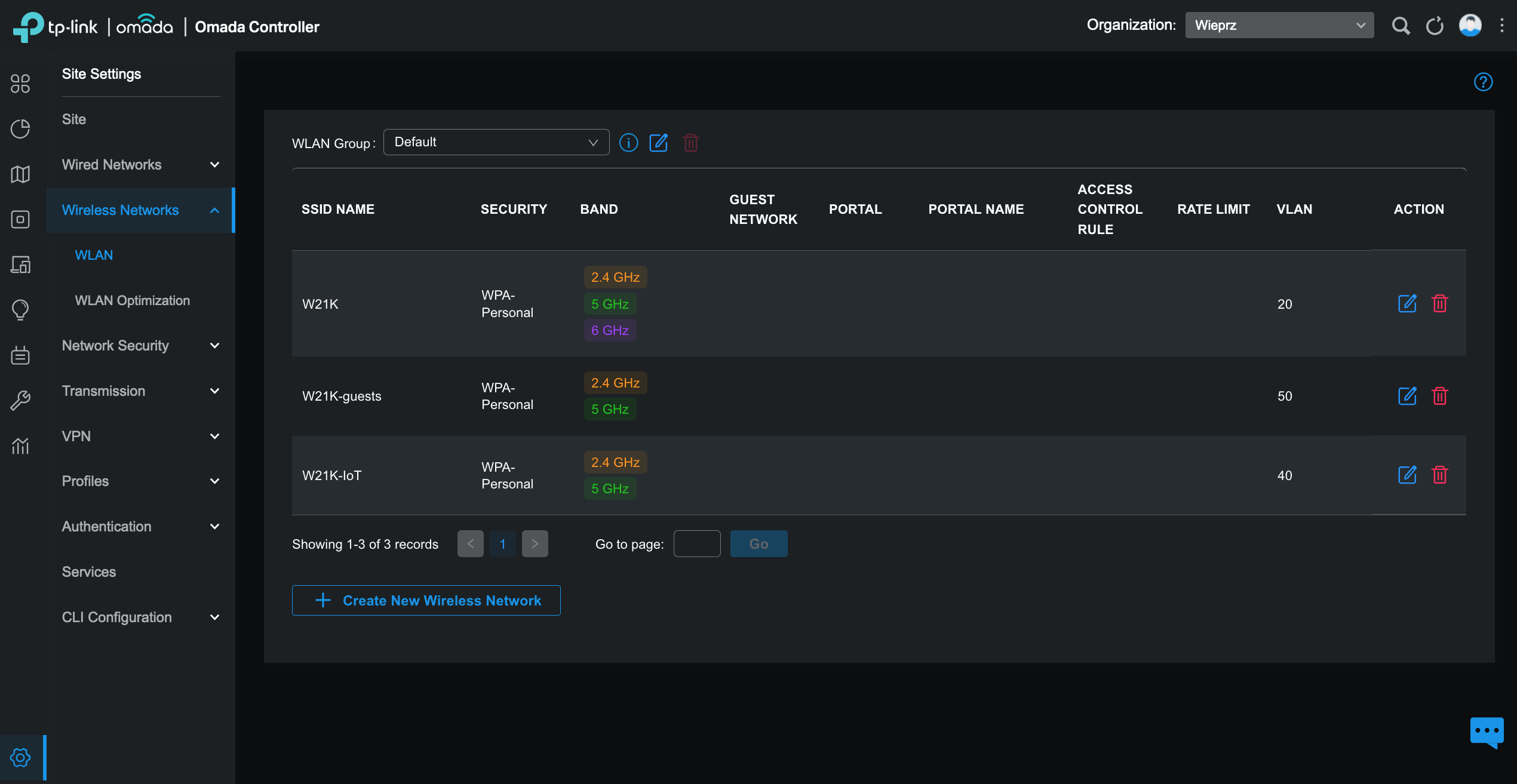Click the SSID name W21K-IoT
1517x784 pixels.
coord(332,475)
